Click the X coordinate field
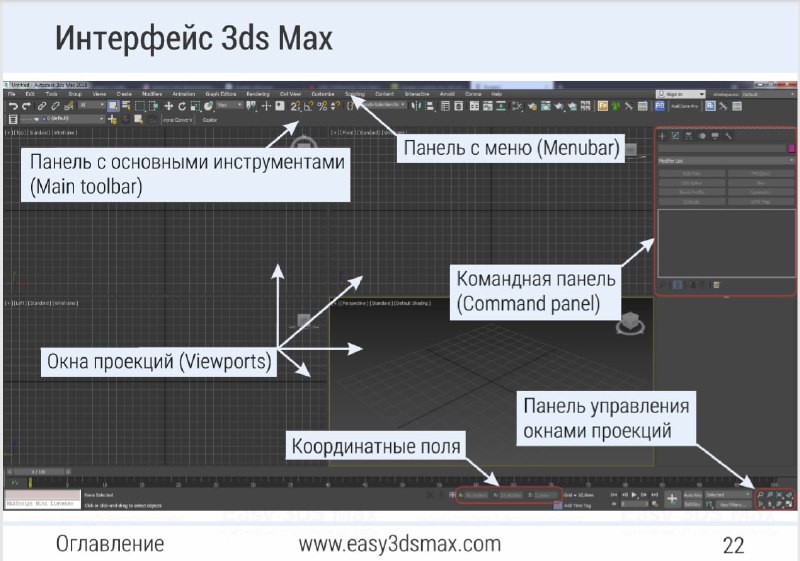This screenshot has width=800, height=561. tap(476, 495)
